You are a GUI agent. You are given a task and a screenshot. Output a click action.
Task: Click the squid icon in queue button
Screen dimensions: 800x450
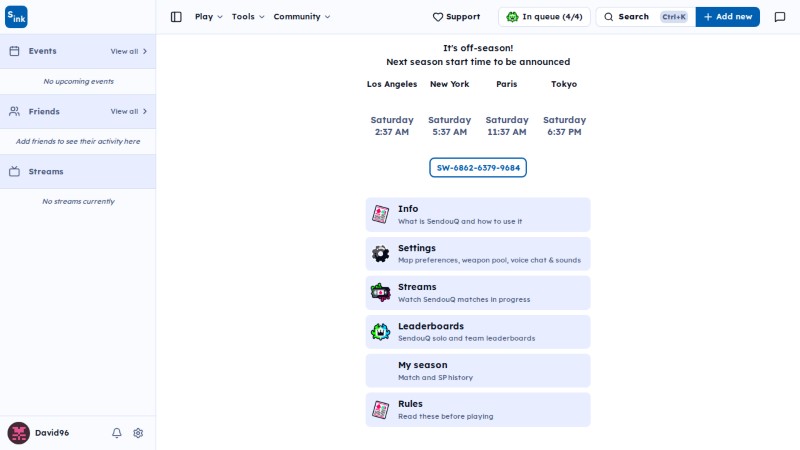[512, 17]
